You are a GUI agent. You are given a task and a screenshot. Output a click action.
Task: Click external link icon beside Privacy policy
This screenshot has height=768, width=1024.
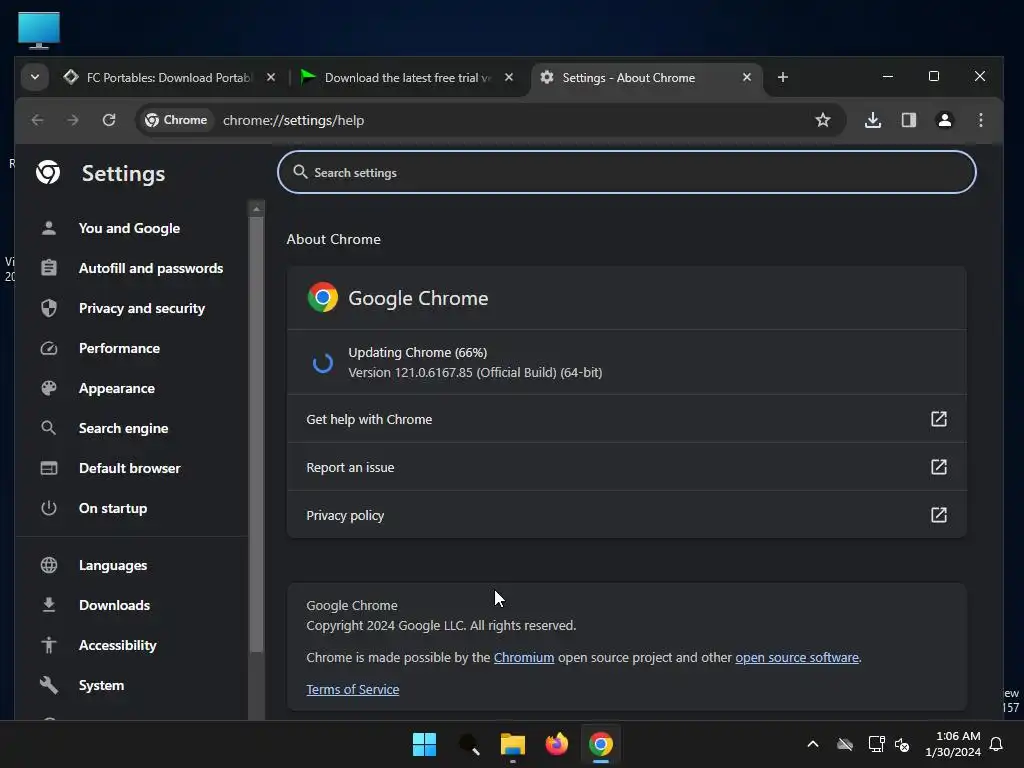click(x=938, y=515)
